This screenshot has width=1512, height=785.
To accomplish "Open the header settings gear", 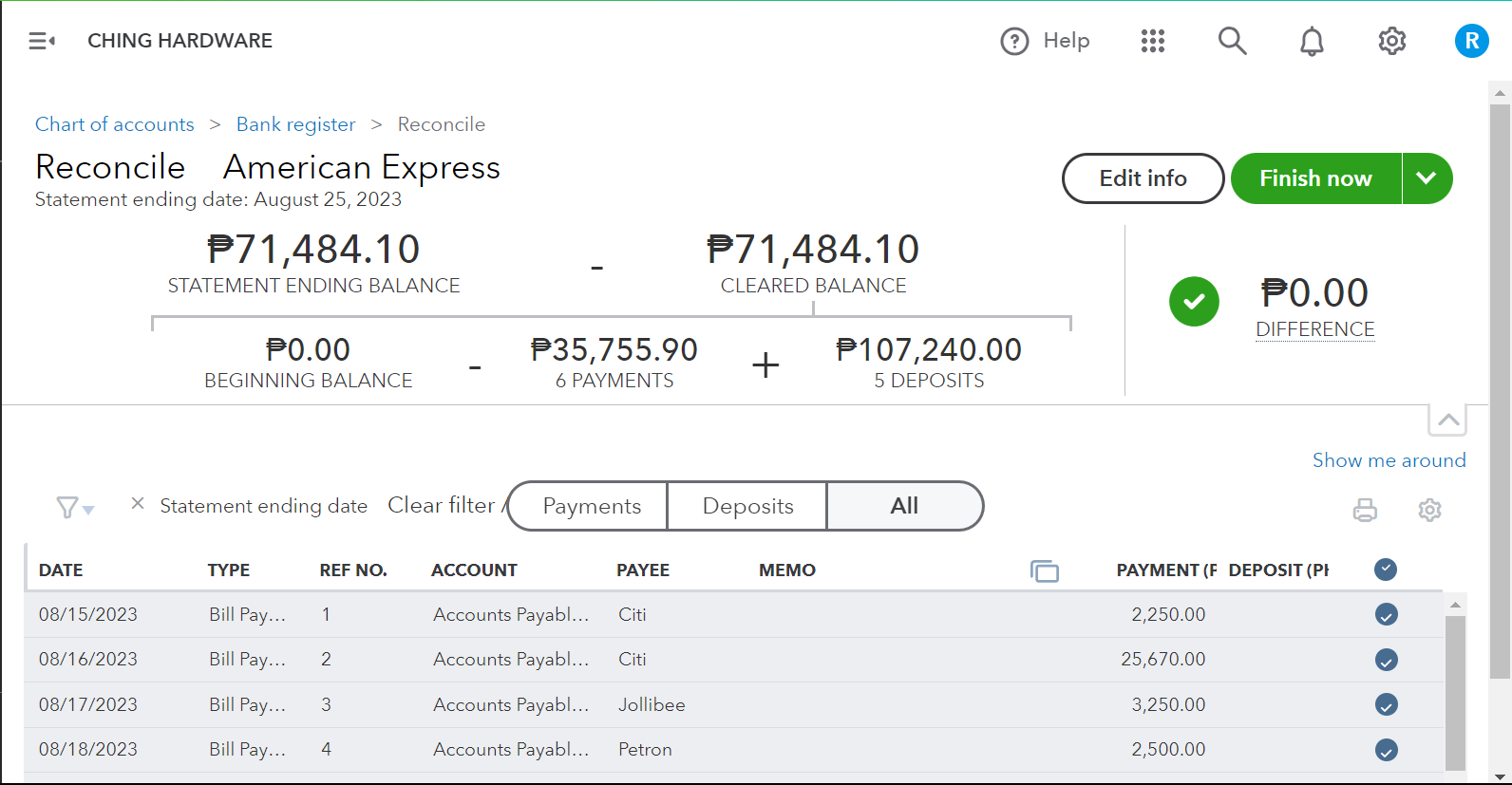I will click(1391, 41).
